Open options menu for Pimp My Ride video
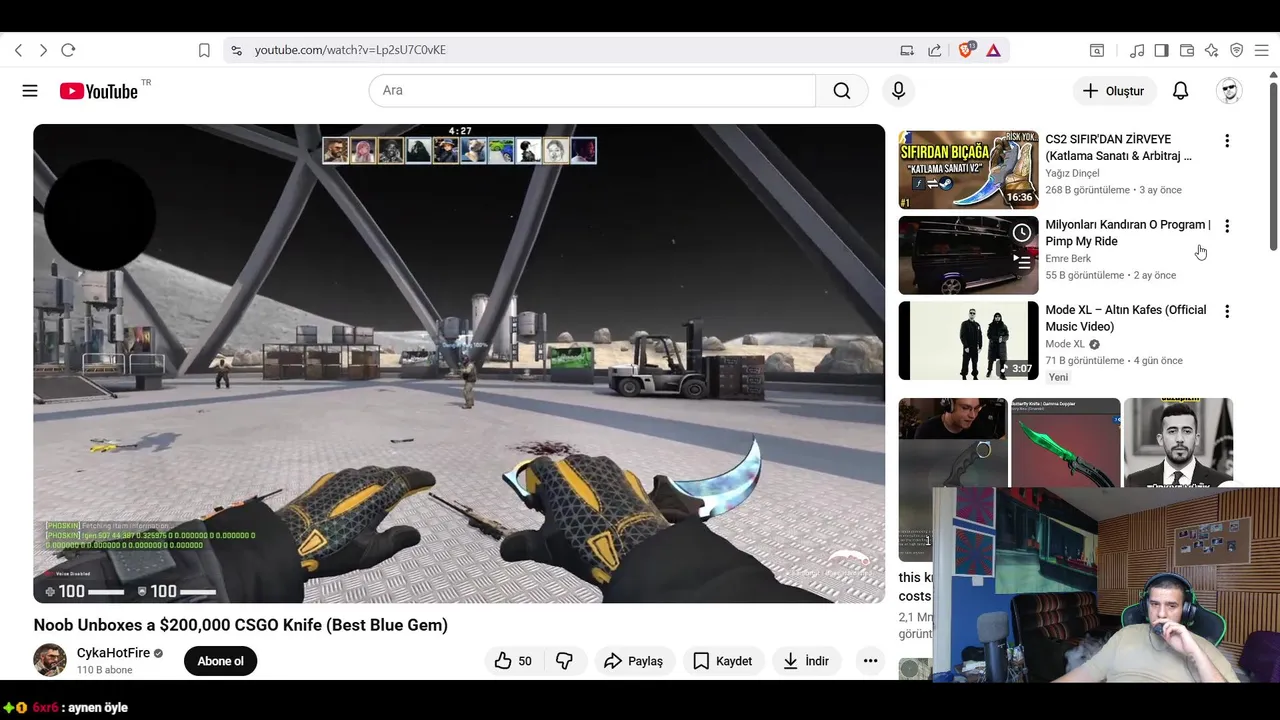 point(1227,226)
